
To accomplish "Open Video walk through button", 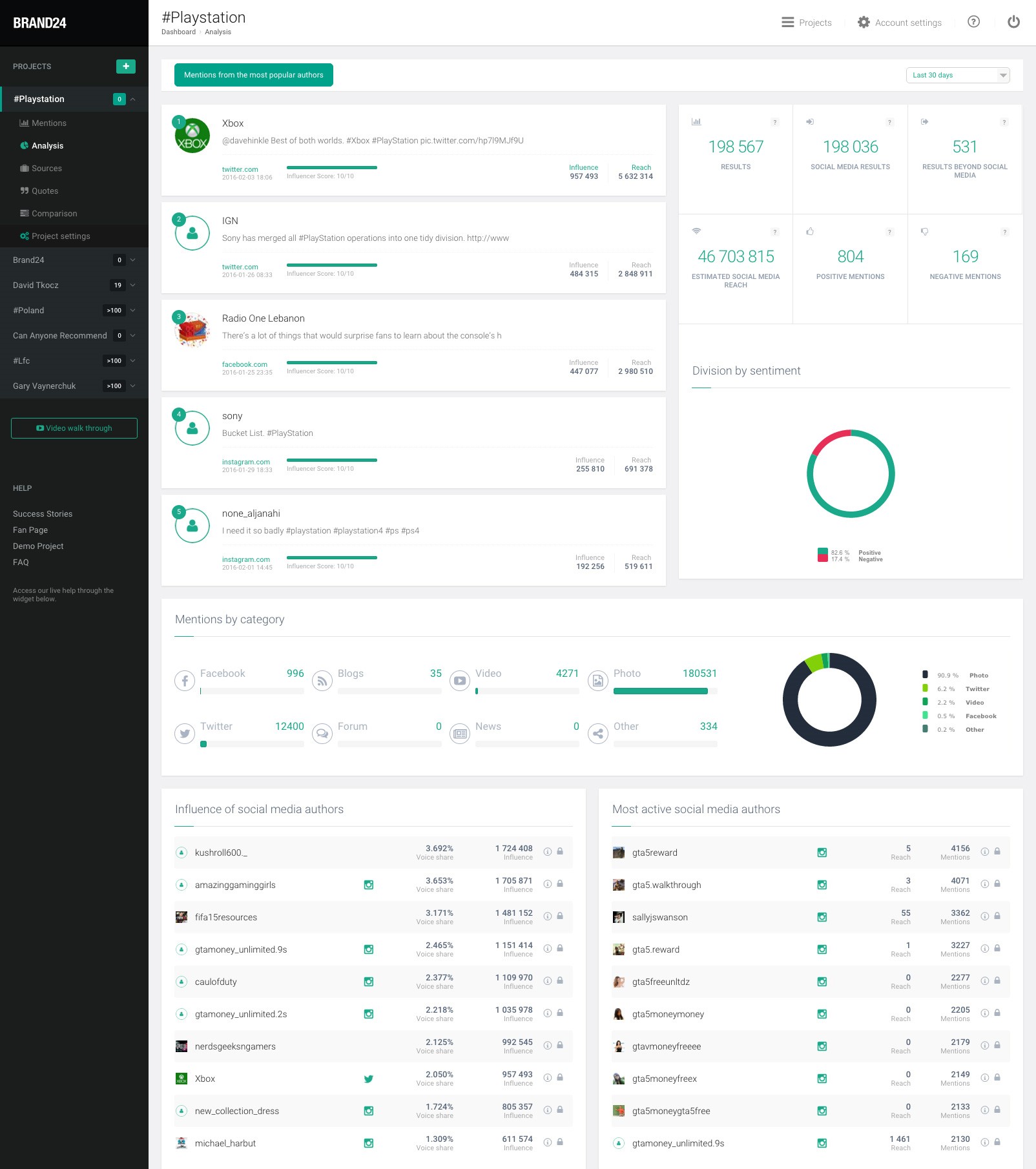I will tap(74, 428).
